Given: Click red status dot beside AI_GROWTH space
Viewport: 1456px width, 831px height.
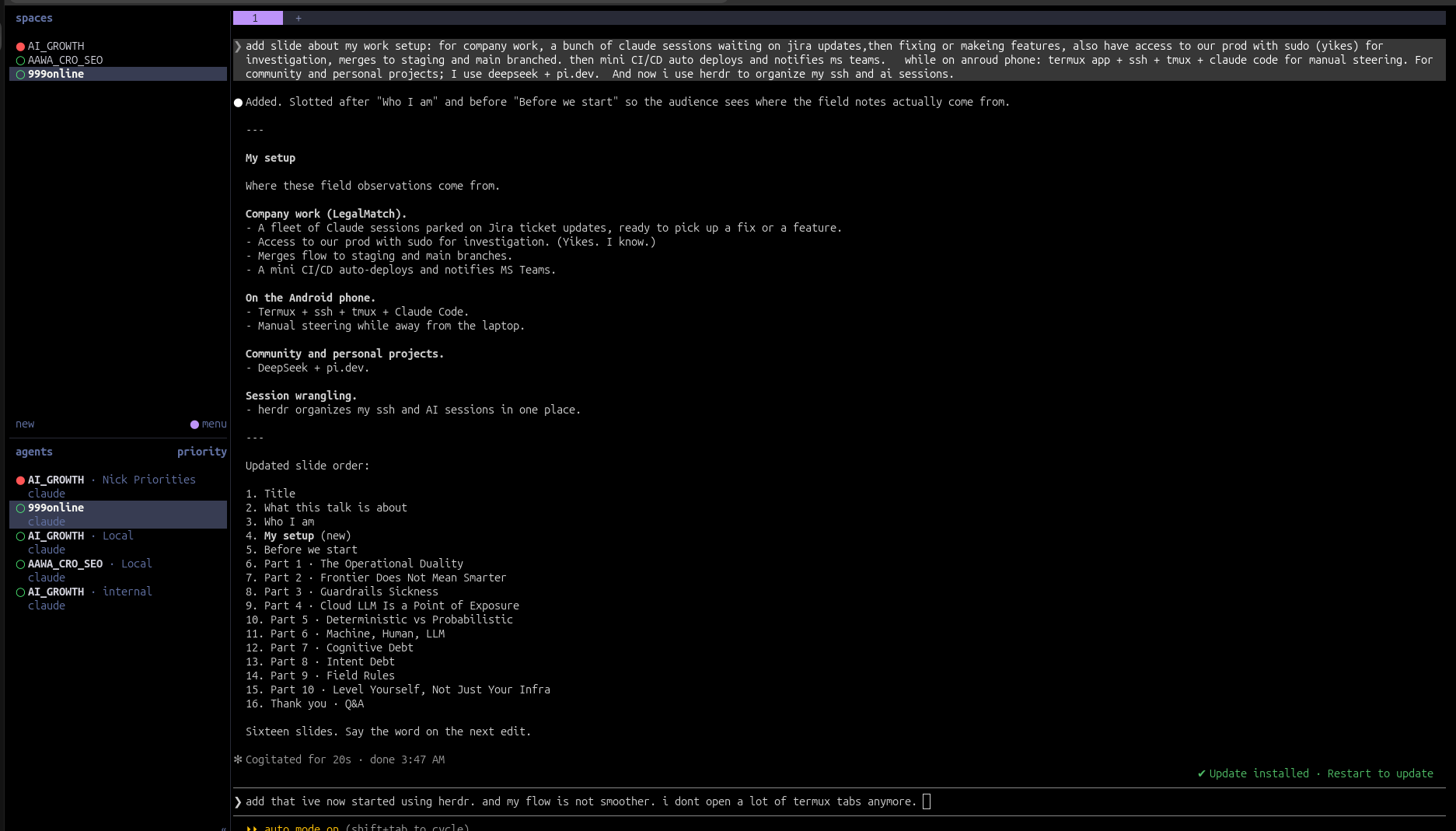Looking at the screenshot, I should pyautogui.click(x=20, y=47).
